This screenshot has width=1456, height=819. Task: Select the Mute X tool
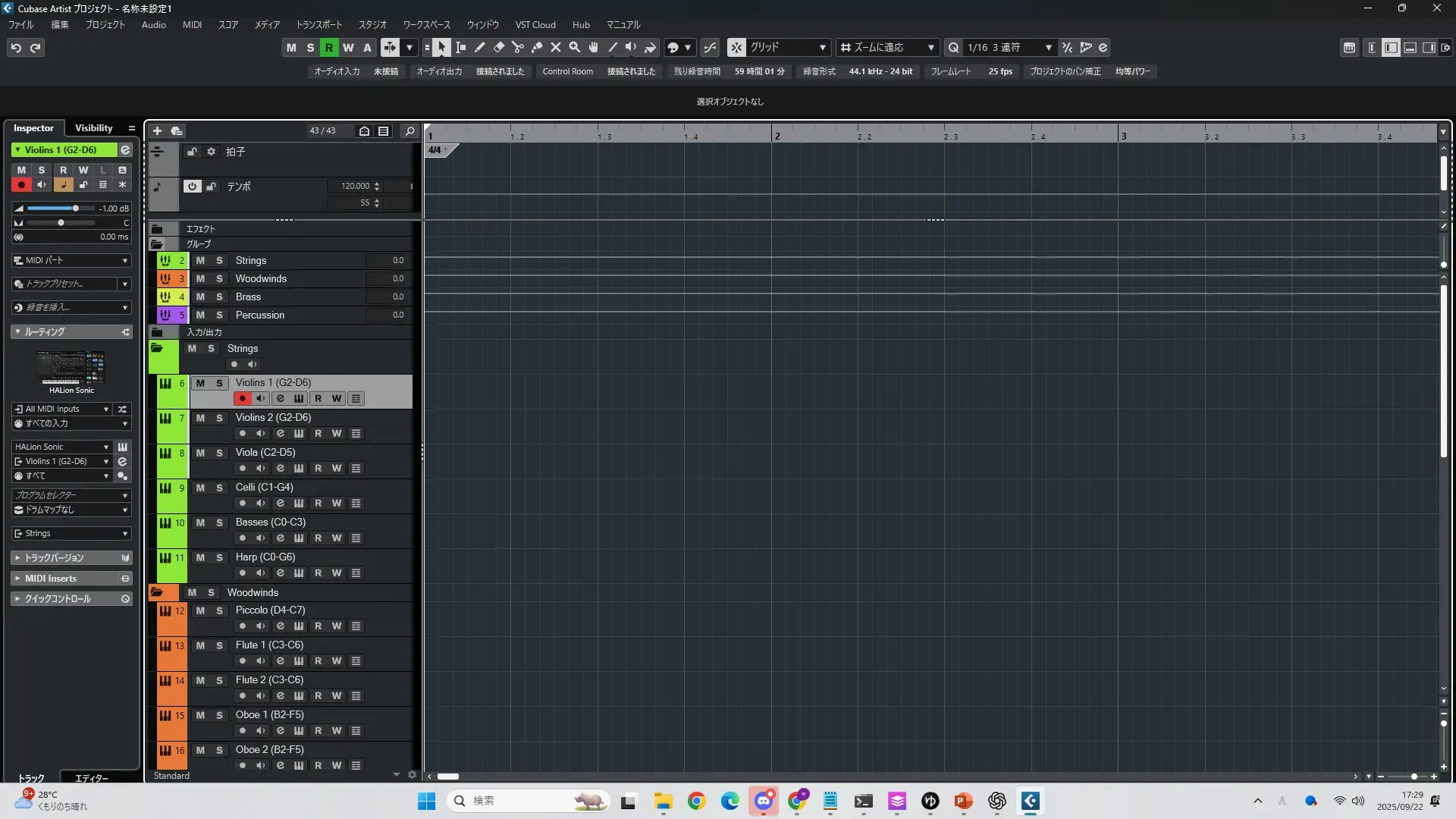pyautogui.click(x=556, y=48)
